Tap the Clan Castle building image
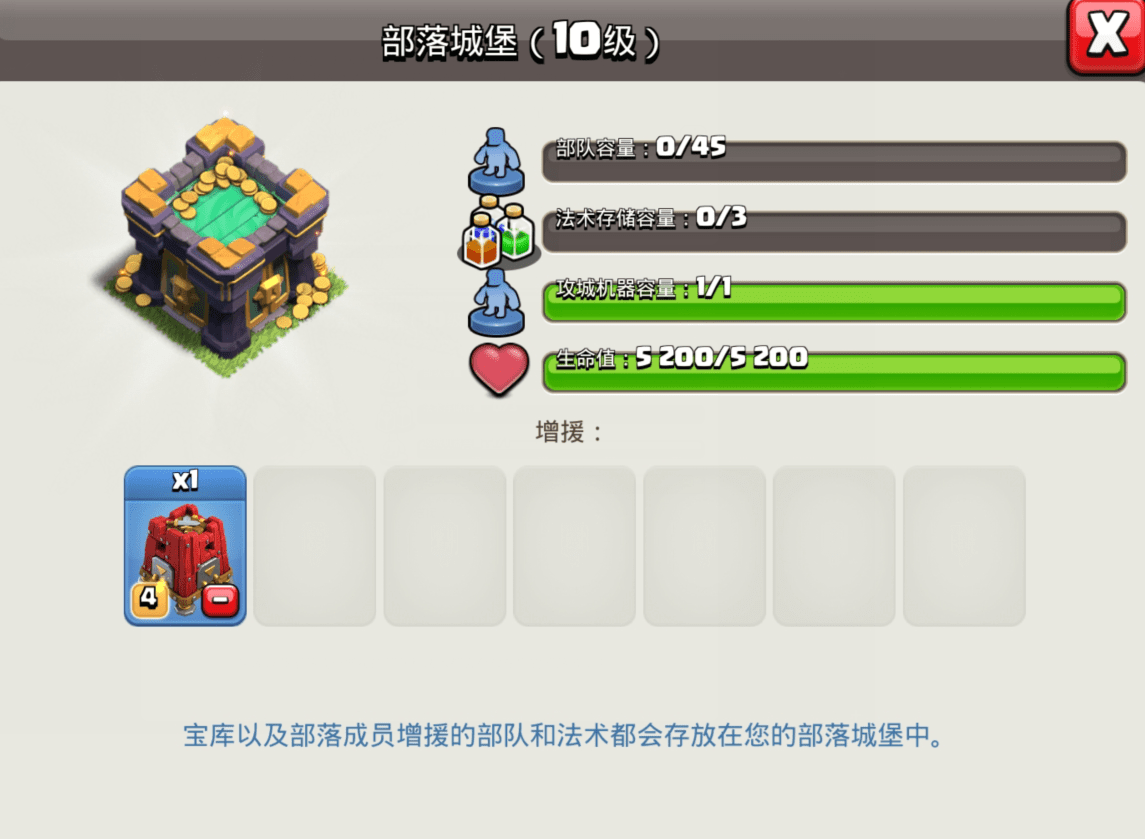 pyautogui.click(x=223, y=247)
